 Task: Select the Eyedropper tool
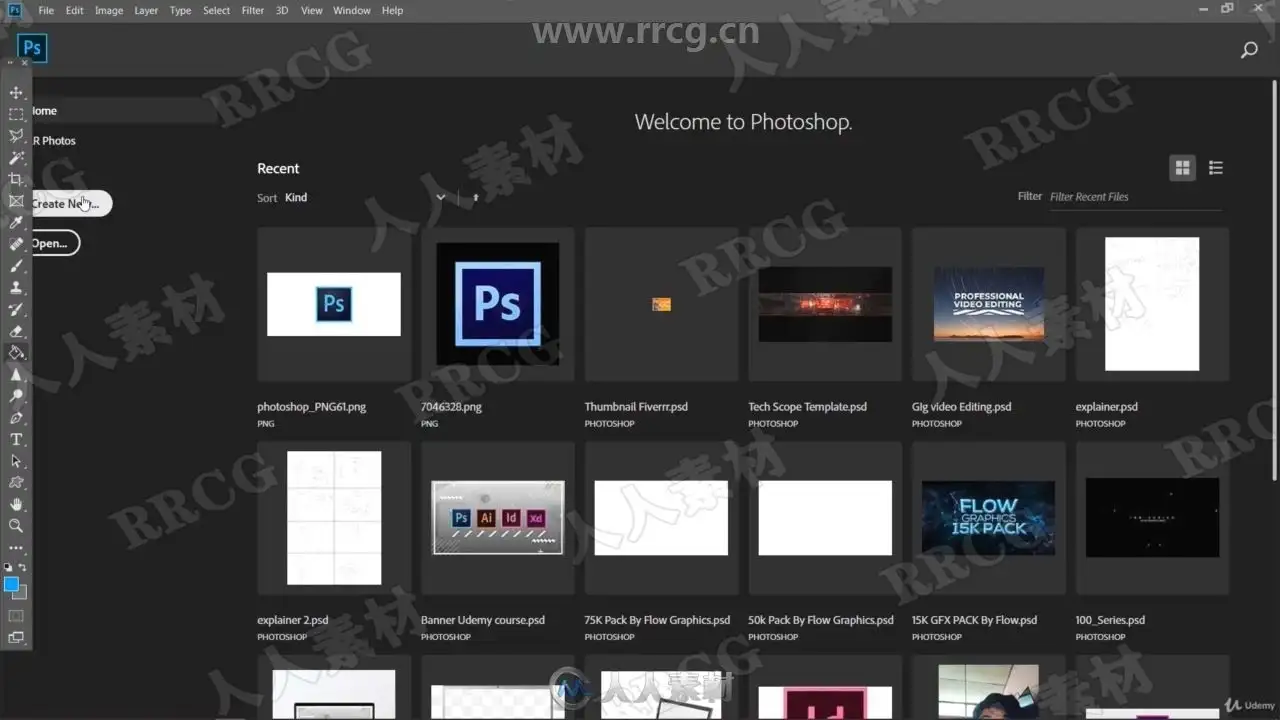coord(16,223)
